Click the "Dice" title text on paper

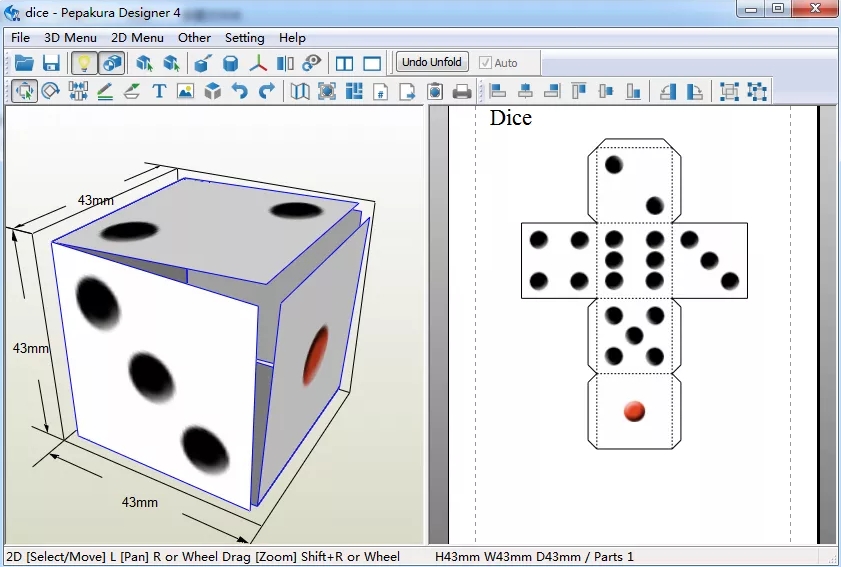511,118
